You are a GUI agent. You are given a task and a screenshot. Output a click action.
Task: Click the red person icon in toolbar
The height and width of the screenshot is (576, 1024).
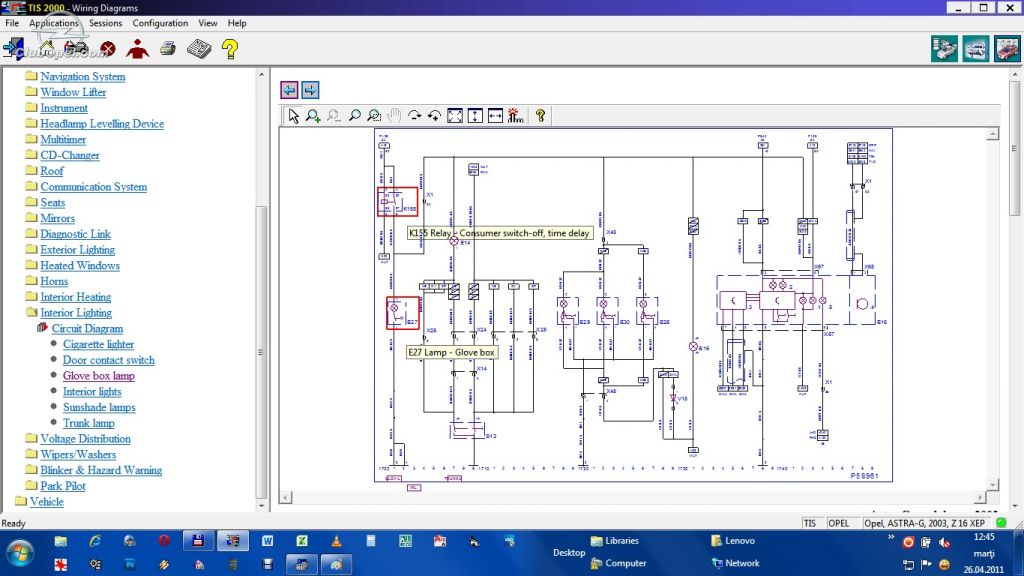click(137, 49)
